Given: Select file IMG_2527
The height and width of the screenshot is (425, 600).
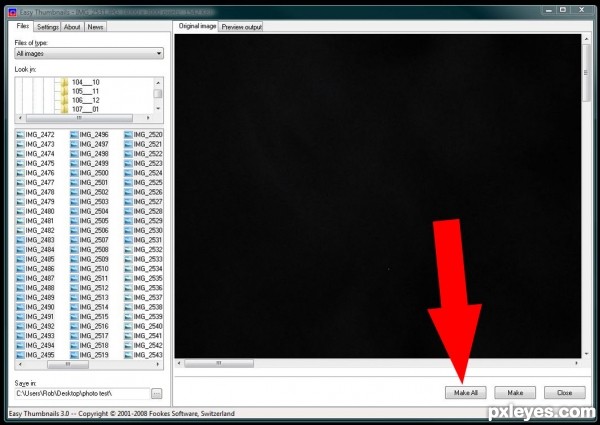Looking at the screenshot, I should [148, 202].
